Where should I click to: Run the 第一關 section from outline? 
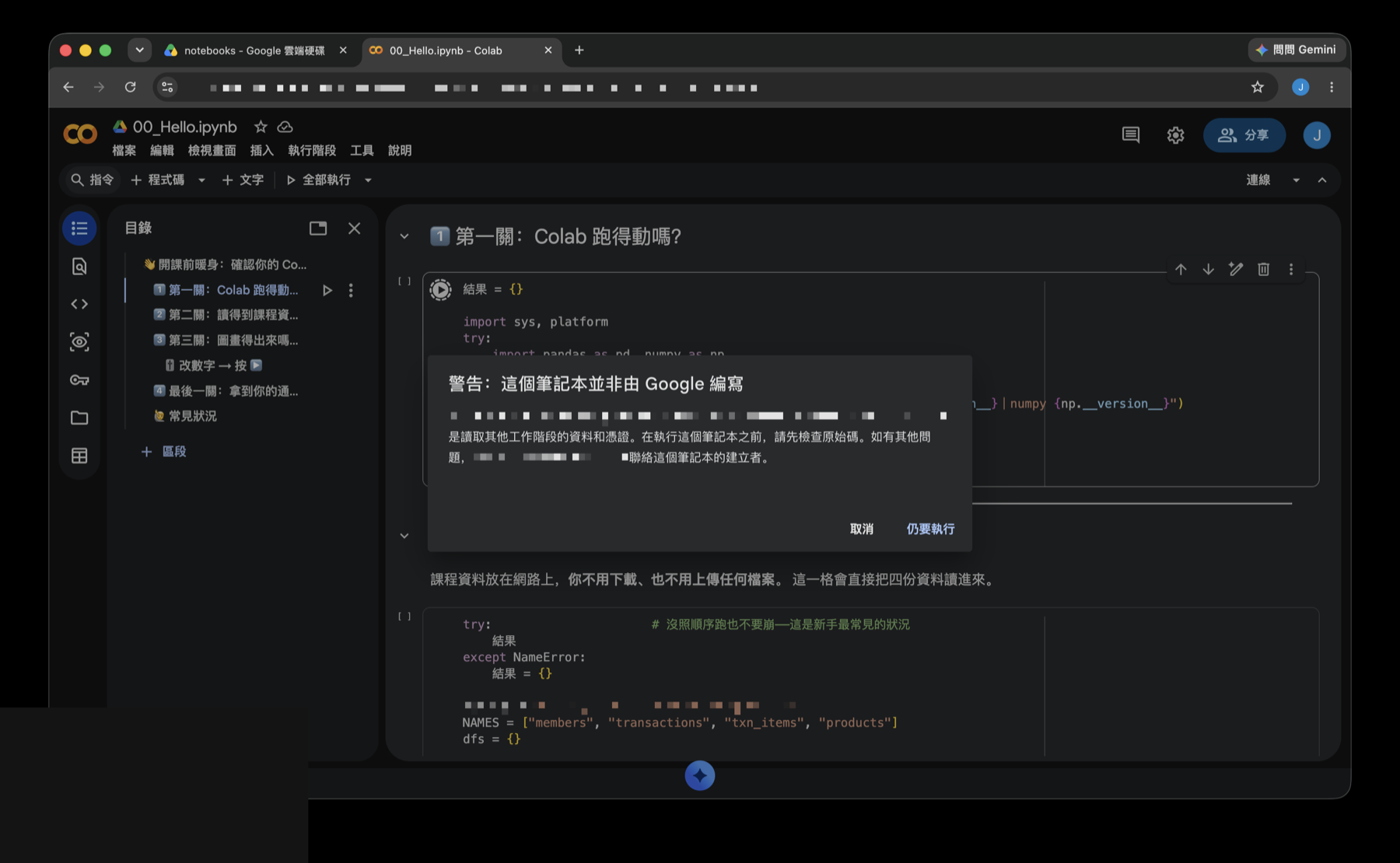[327, 290]
